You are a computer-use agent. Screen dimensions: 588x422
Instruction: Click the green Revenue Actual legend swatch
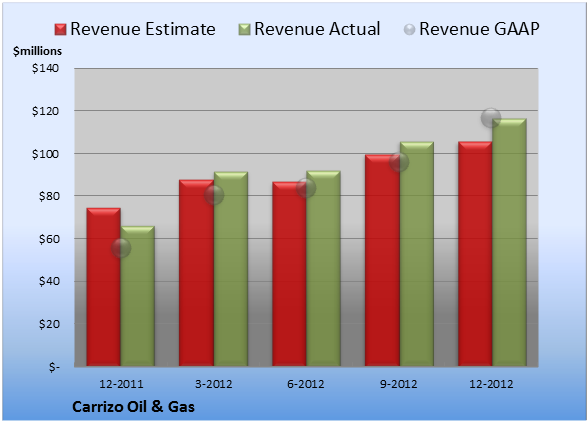244,30
